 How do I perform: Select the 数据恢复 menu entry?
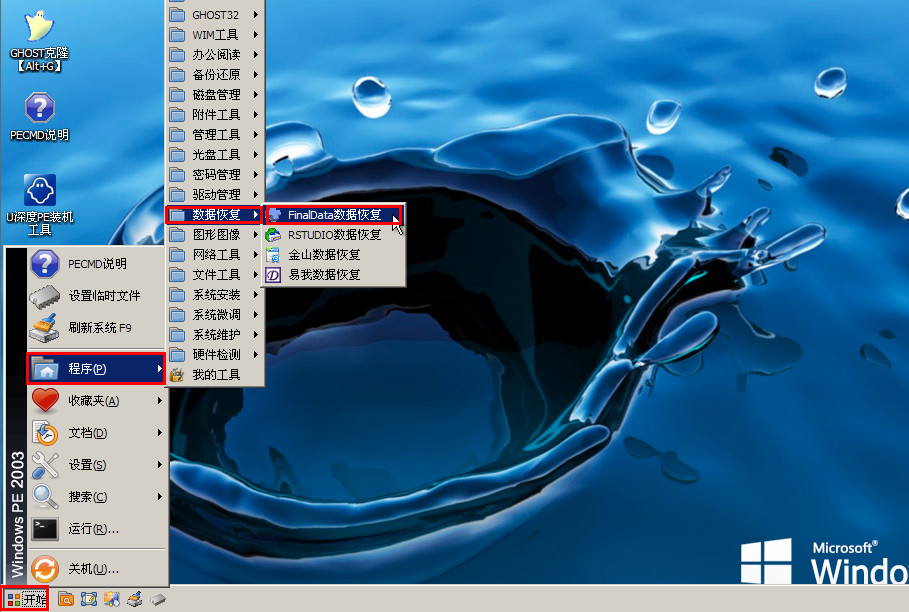coord(214,215)
